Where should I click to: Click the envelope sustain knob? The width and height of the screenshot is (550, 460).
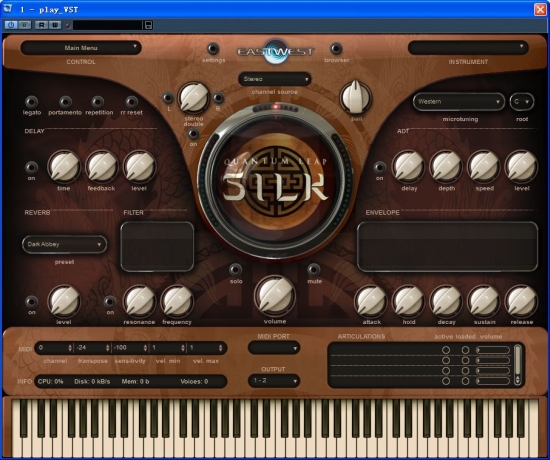(x=484, y=301)
